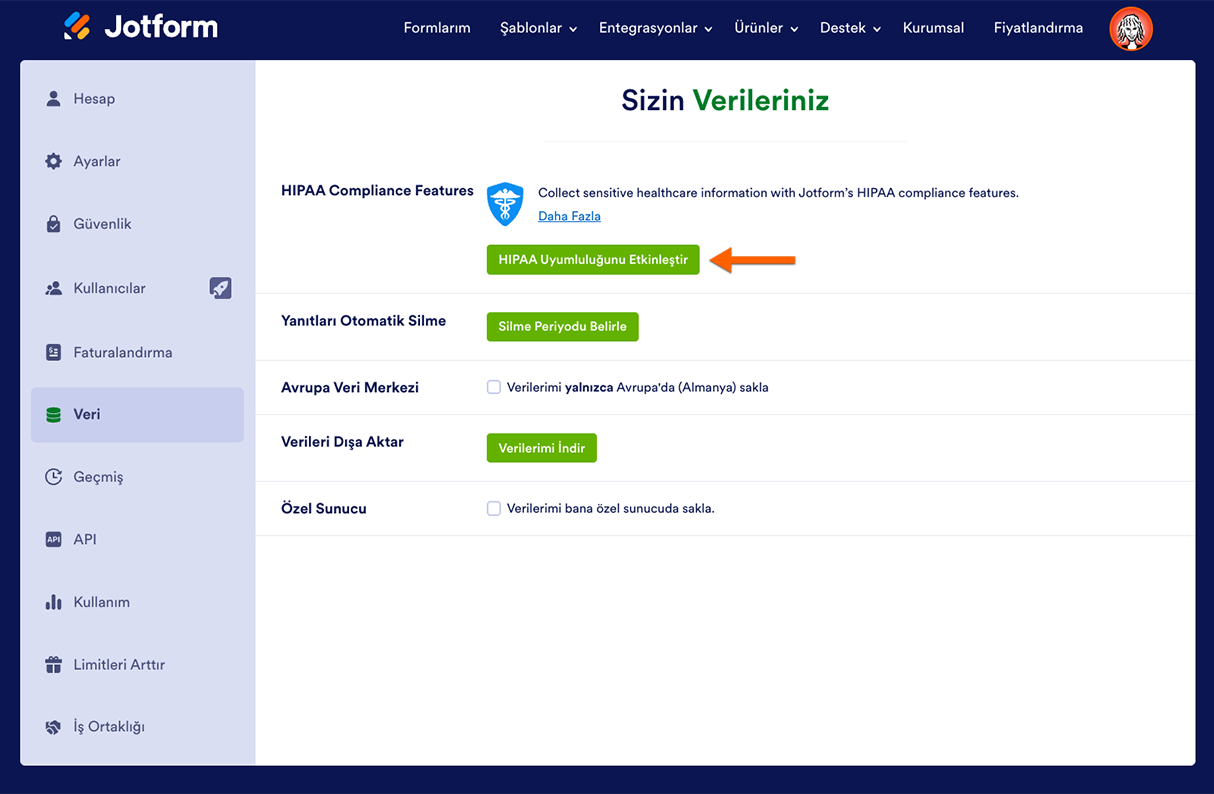
Task: Open the Kullanıcılar sidebar section
Action: click(137, 288)
